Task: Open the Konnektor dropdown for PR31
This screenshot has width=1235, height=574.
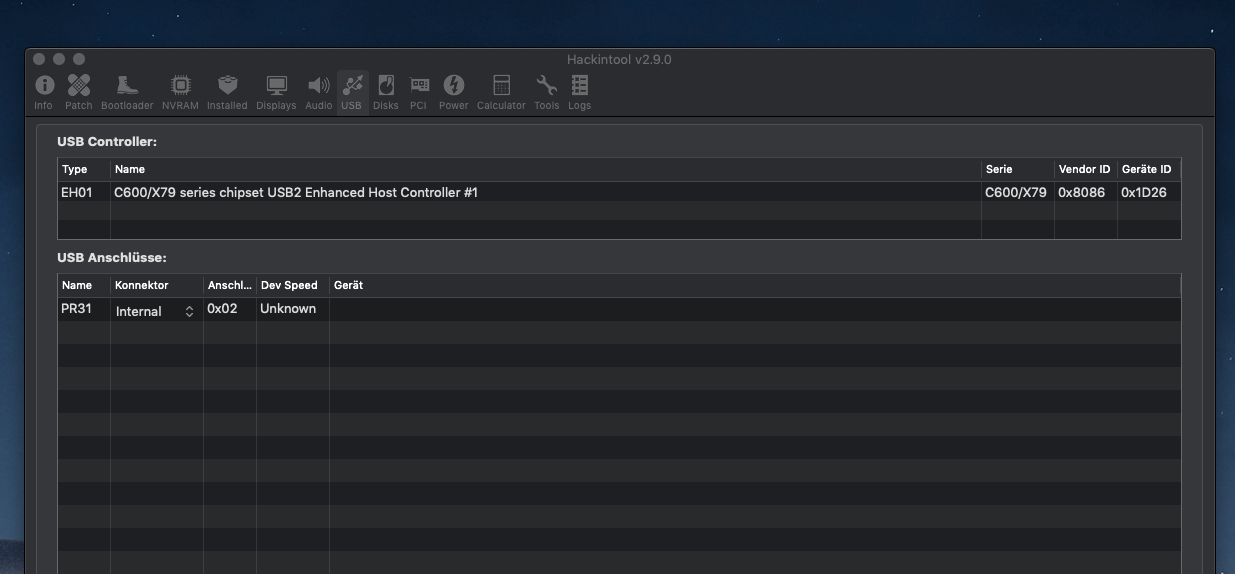Action: click(155, 311)
